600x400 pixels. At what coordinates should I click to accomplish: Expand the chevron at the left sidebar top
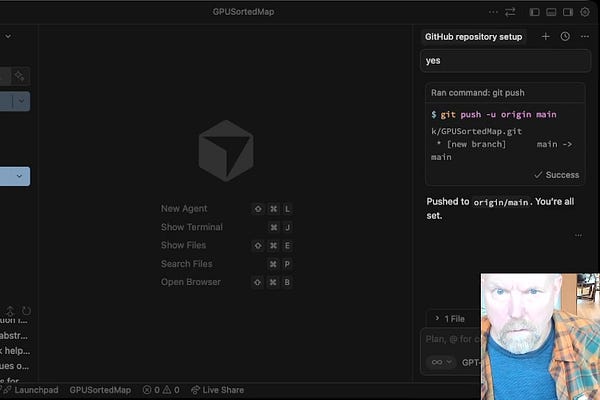tap(8, 36)
